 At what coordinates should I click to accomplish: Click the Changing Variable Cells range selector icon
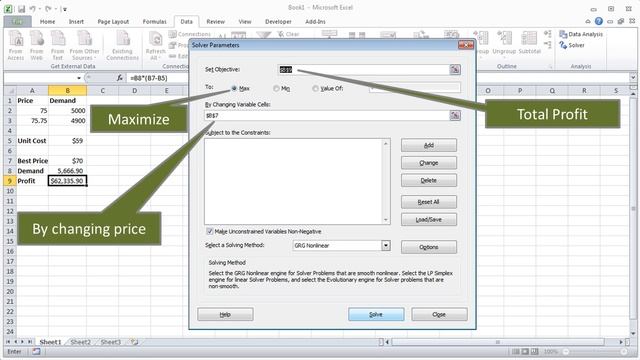point(455,116)
